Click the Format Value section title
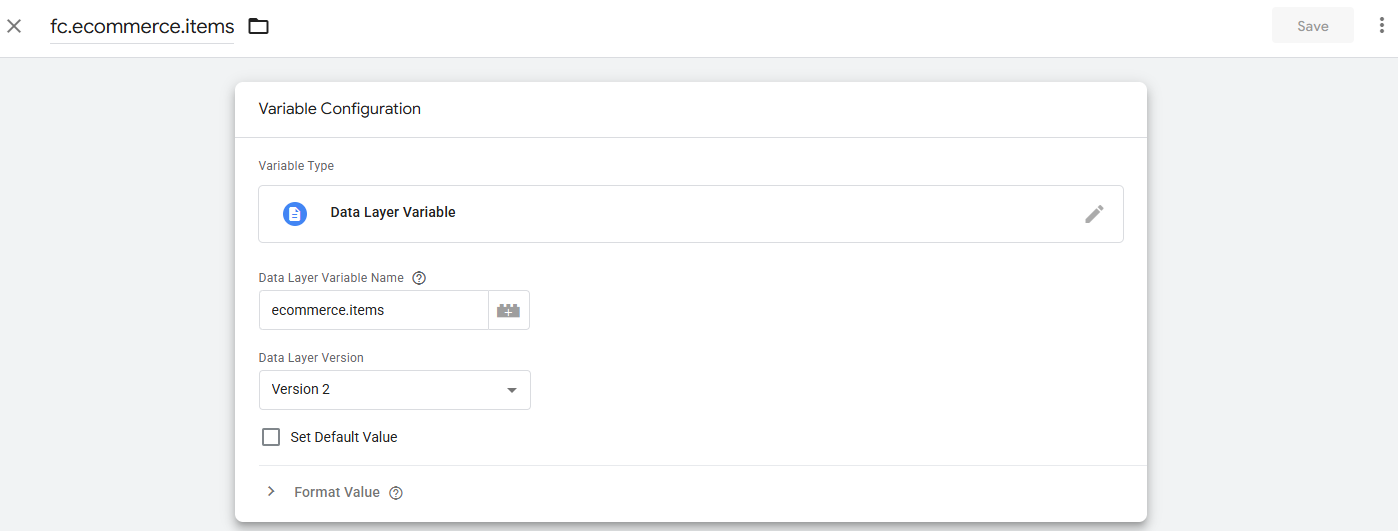This screenshot has height=531, width=1398. click(337, 492)
